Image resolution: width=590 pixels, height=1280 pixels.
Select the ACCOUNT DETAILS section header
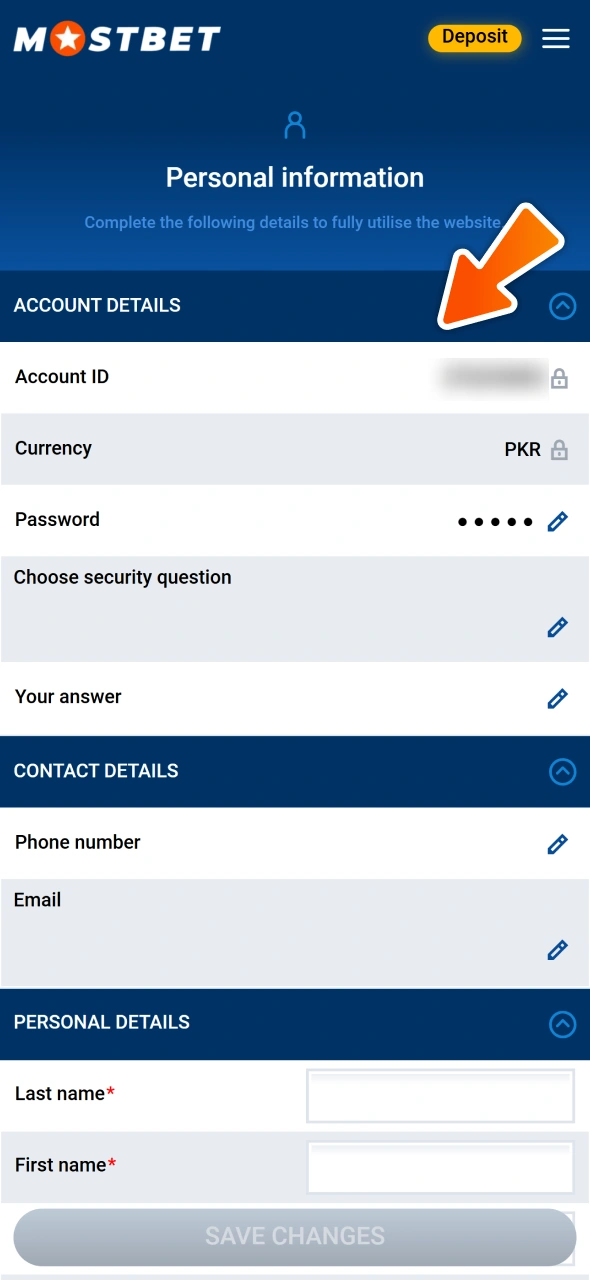[x=97, y=306]
